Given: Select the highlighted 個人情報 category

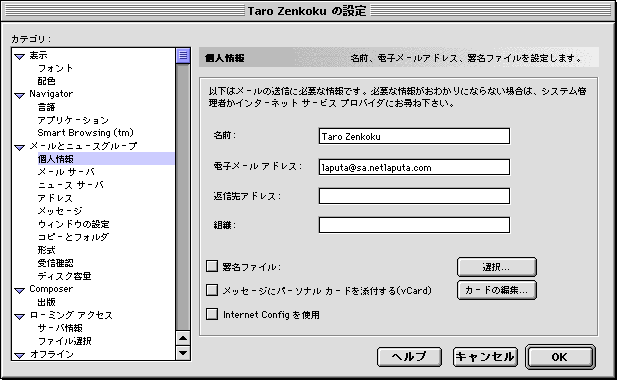Looking at the screenshot, I should point(55,159).
